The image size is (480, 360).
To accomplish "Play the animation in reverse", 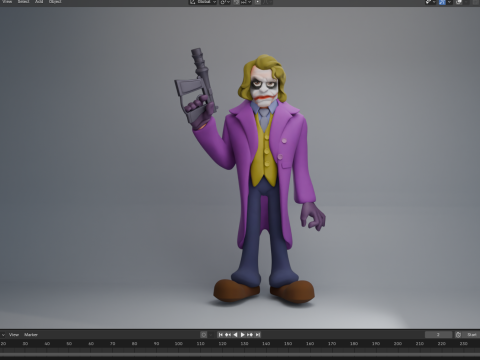I will (235, 334).
